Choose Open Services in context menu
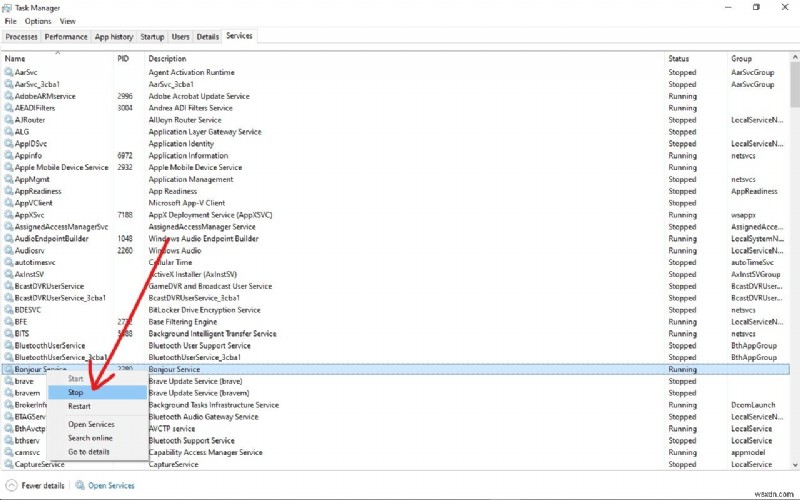The image size is (800, 500). pyautogui.click(x=97, y=424)
